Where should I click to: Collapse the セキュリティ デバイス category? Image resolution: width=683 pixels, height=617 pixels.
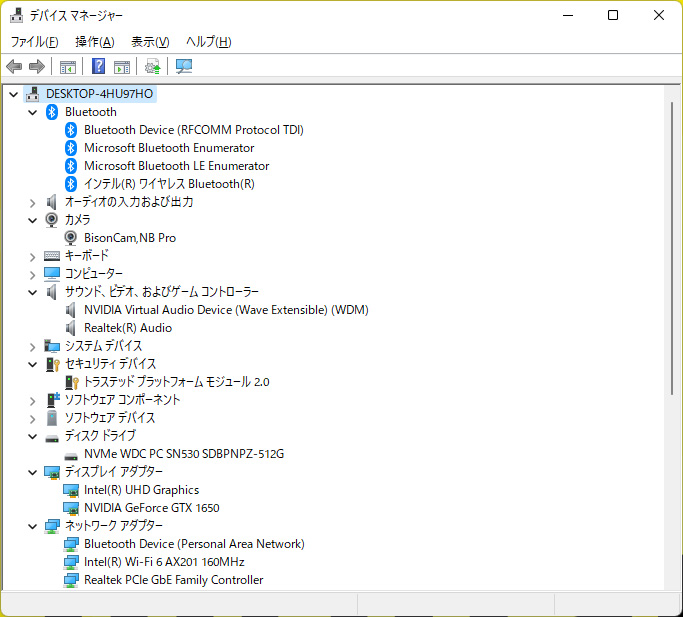(33, 364)
